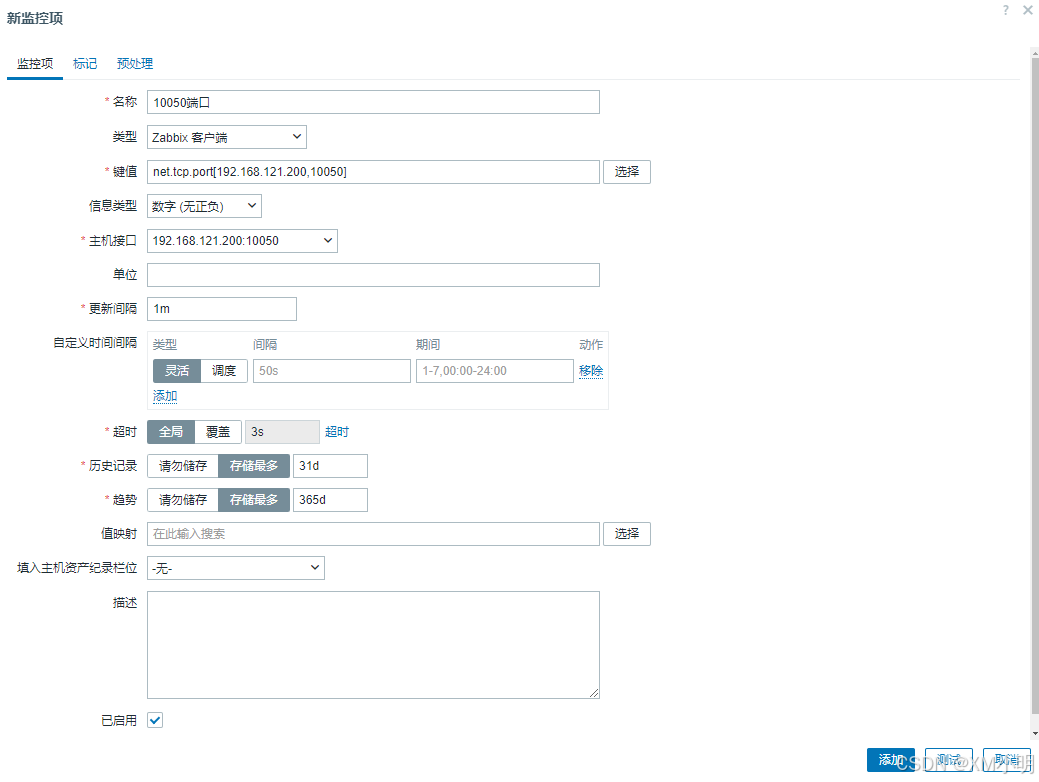The image size is (1039, 782).
Task: Close the new item dialog
Action: tap(1027, 10)
